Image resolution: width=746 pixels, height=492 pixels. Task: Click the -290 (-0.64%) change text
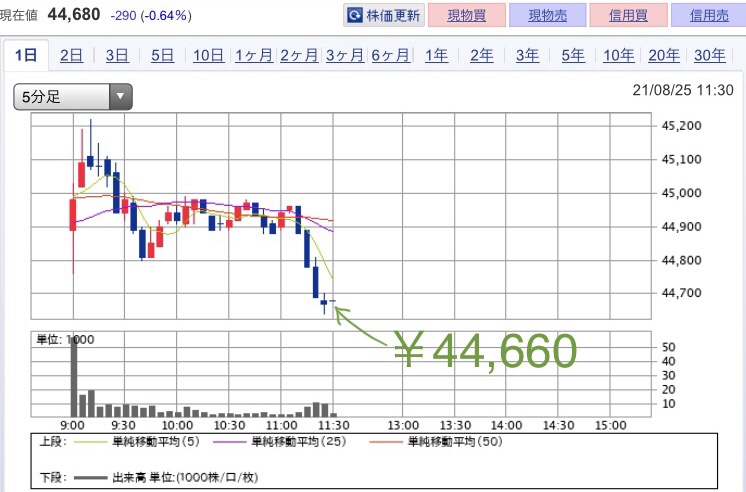tap(151, 16)
